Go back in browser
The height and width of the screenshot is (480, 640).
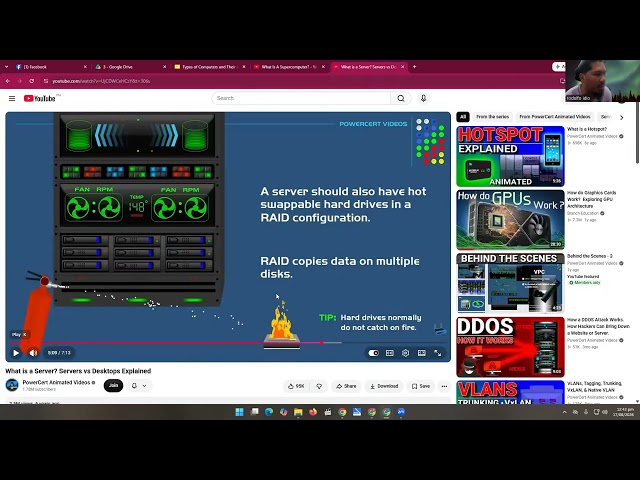(x=8, y=81)
